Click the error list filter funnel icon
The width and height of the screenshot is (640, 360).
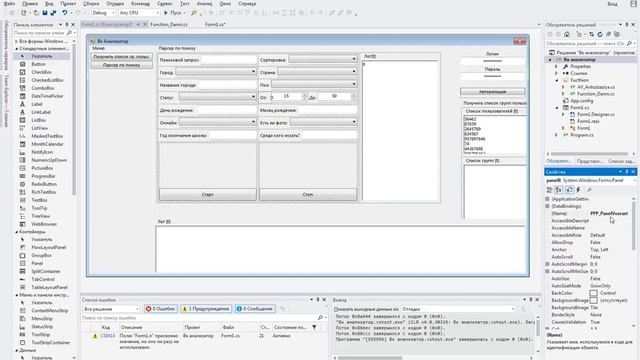pyautogui.click(x=314, y=327)
